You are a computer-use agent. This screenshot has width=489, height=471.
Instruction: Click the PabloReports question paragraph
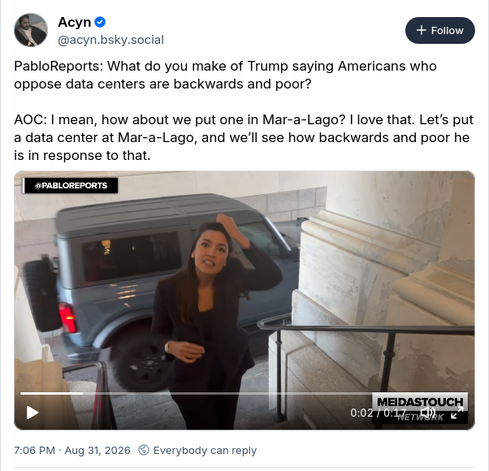point(225,75)
